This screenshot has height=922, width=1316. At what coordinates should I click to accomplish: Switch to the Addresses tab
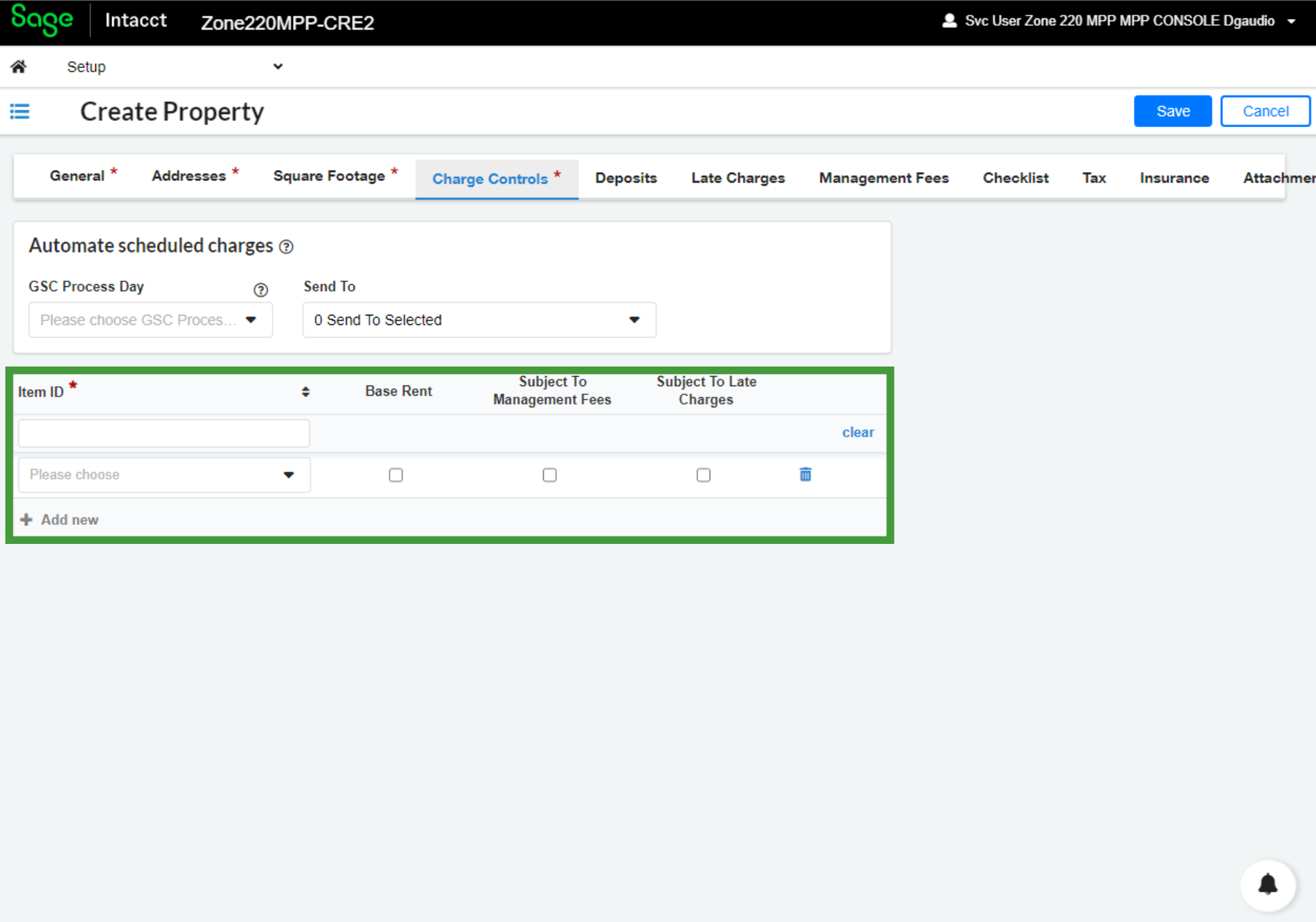195,176
